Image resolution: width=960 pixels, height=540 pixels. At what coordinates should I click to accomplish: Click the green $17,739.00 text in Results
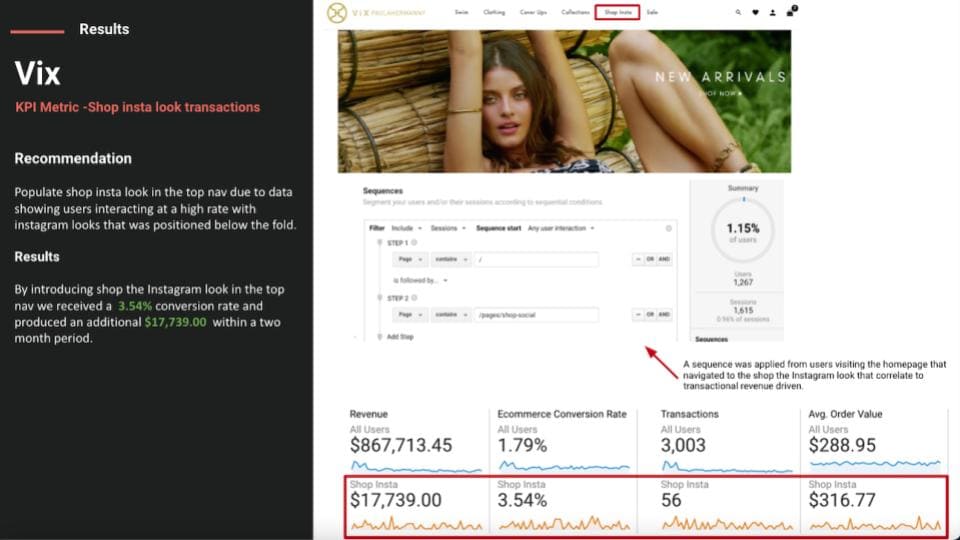coord(176,322)
